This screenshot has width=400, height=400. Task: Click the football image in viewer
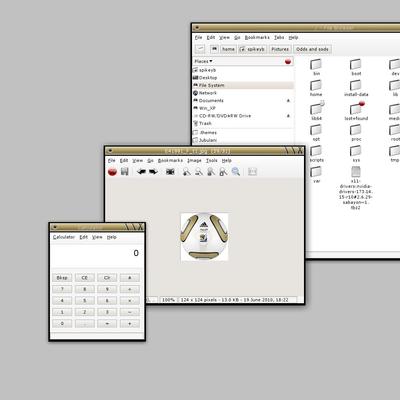pos(204,237)
